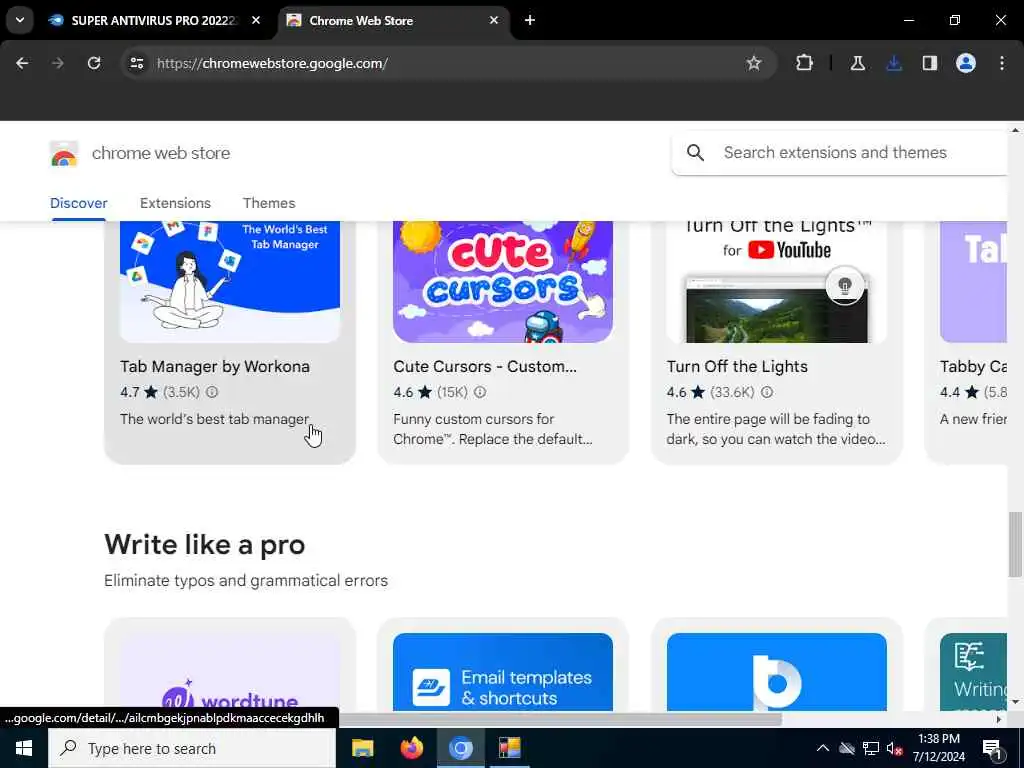Select the Discover tab

click(x=79, y=203)
